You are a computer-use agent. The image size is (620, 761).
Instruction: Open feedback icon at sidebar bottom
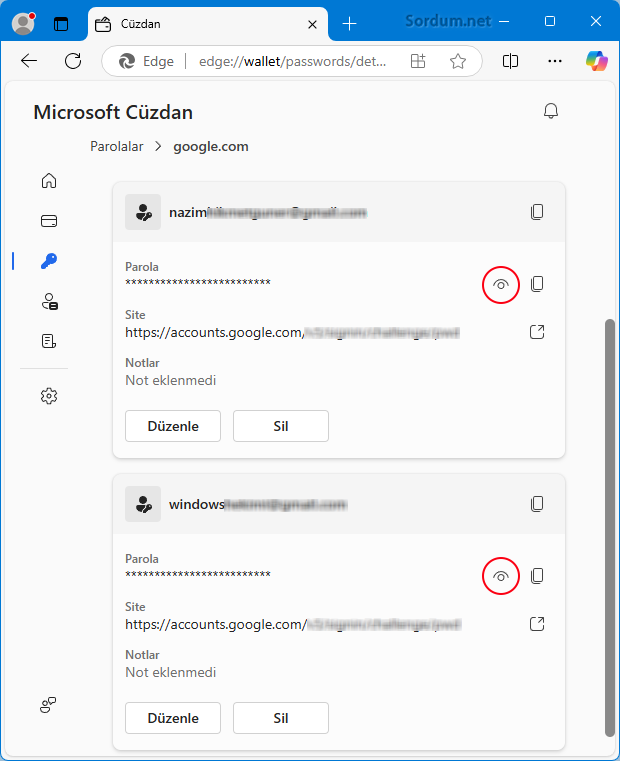point(48,705)
